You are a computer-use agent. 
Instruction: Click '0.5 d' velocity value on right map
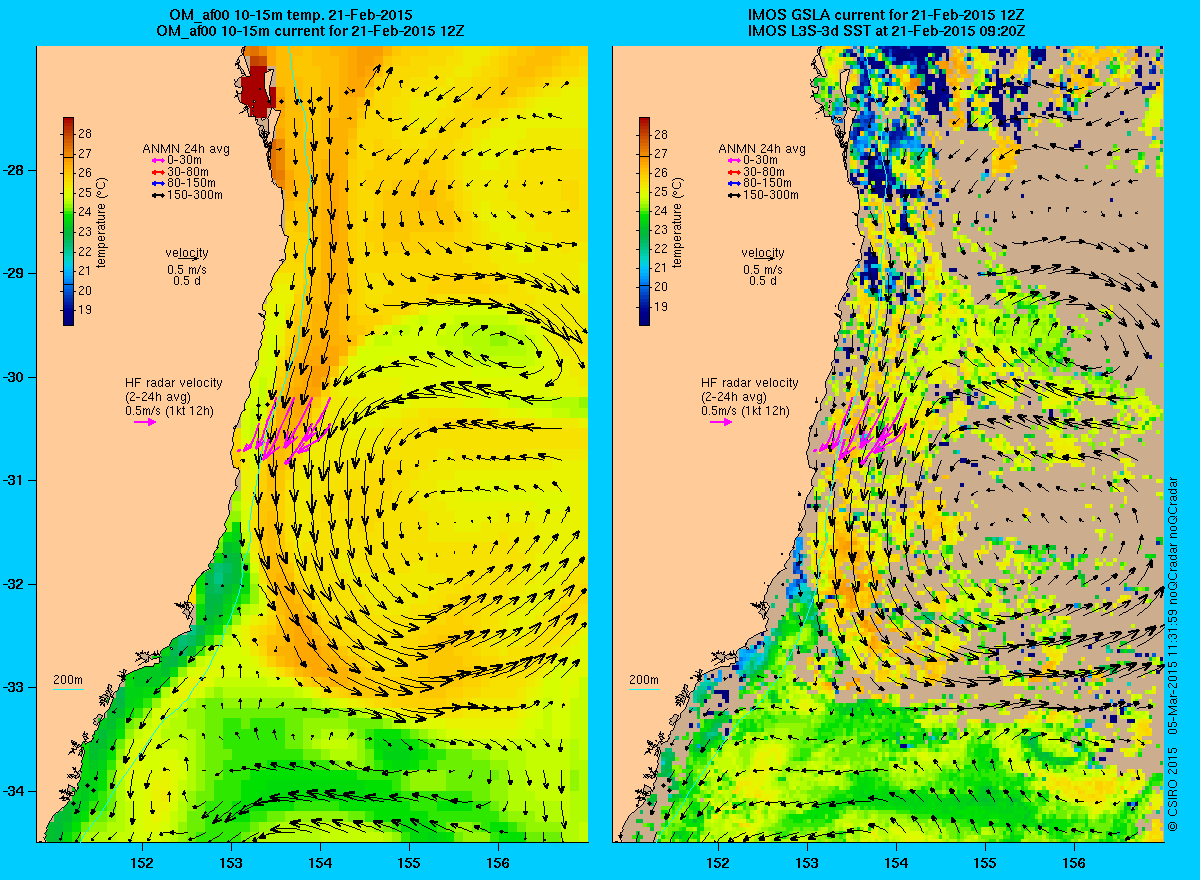pyautogui.click(x=764, y=281)
